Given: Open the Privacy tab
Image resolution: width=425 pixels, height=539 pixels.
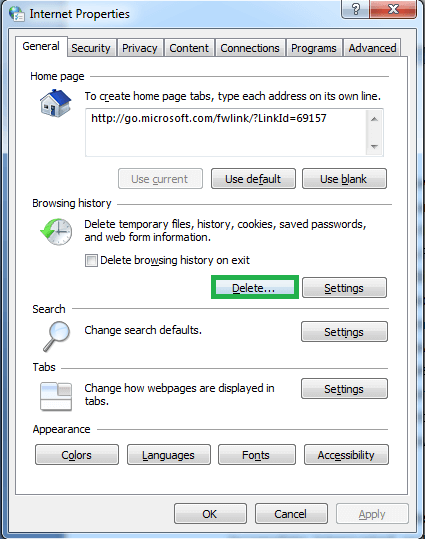Looking at the screenshot, I should tap(140, 48).
